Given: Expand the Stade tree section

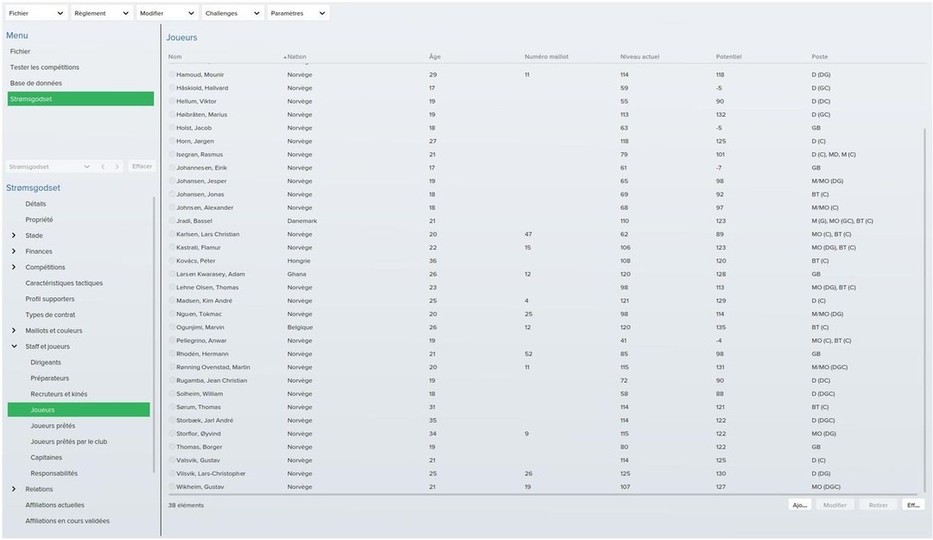Looking at the screenshot, I should [14, 235].
